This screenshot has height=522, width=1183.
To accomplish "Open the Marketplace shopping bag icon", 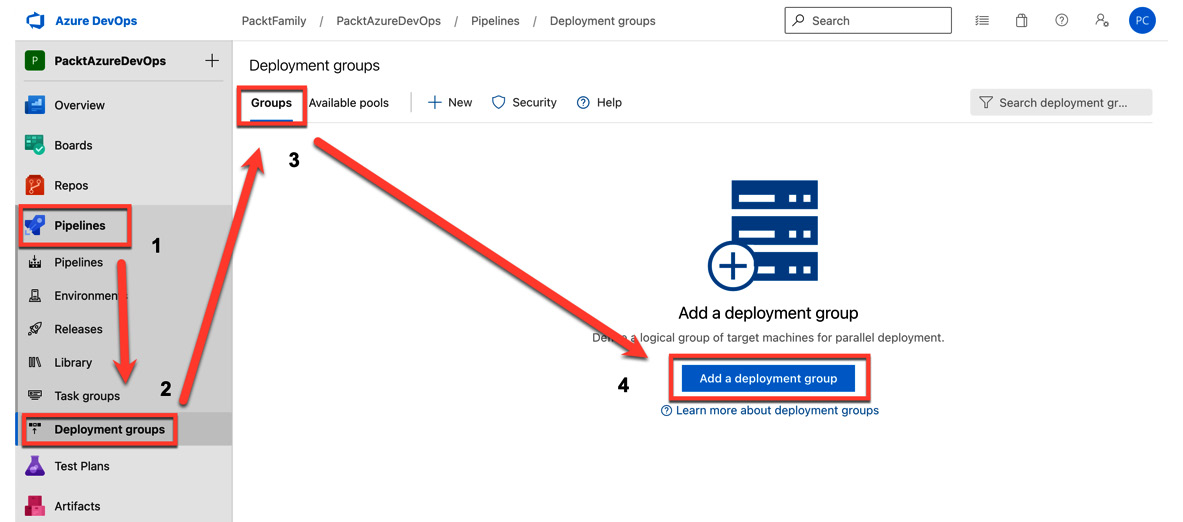I will pos(1022,21).
